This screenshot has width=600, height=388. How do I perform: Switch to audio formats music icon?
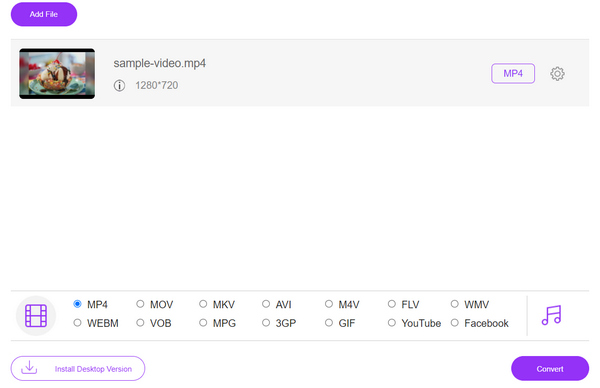click(x=551, y=315)
